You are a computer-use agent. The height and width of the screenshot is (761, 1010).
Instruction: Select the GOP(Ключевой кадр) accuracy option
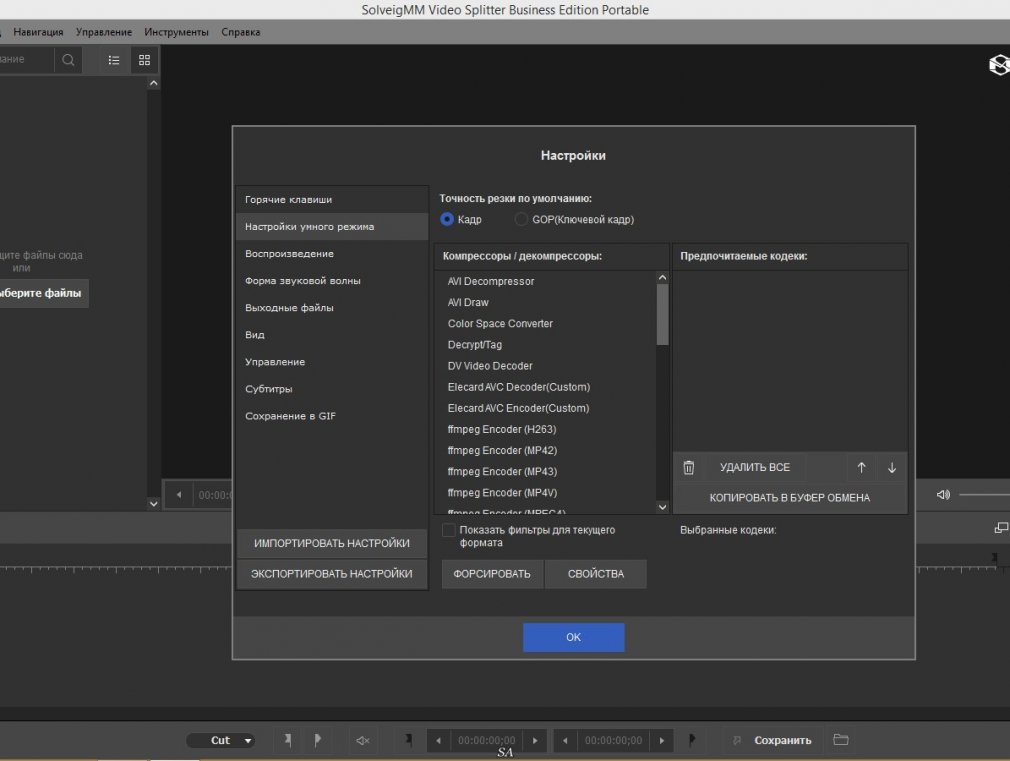point(520,219)
